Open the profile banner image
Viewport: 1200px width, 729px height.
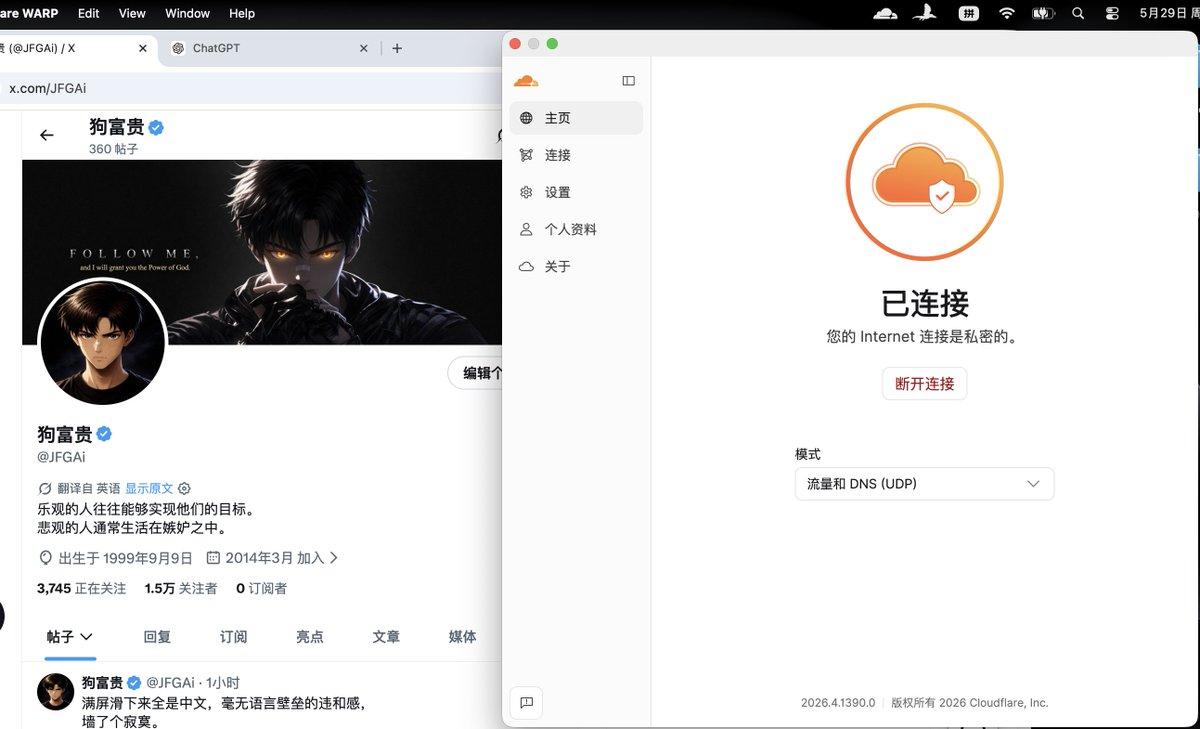click(x=262, y=252)
